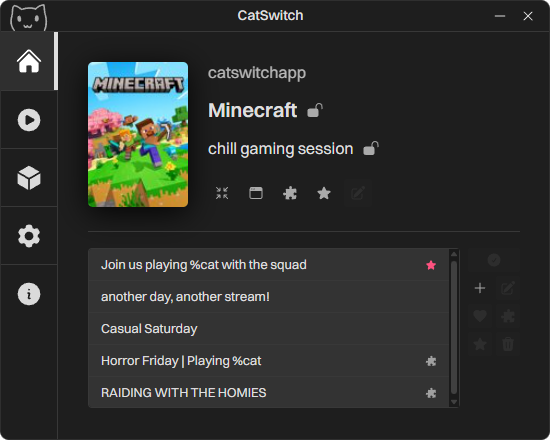The width and height of the screenshot is (550, 440).
Task: Click the star icon under stream title
Action: (324, 193)
